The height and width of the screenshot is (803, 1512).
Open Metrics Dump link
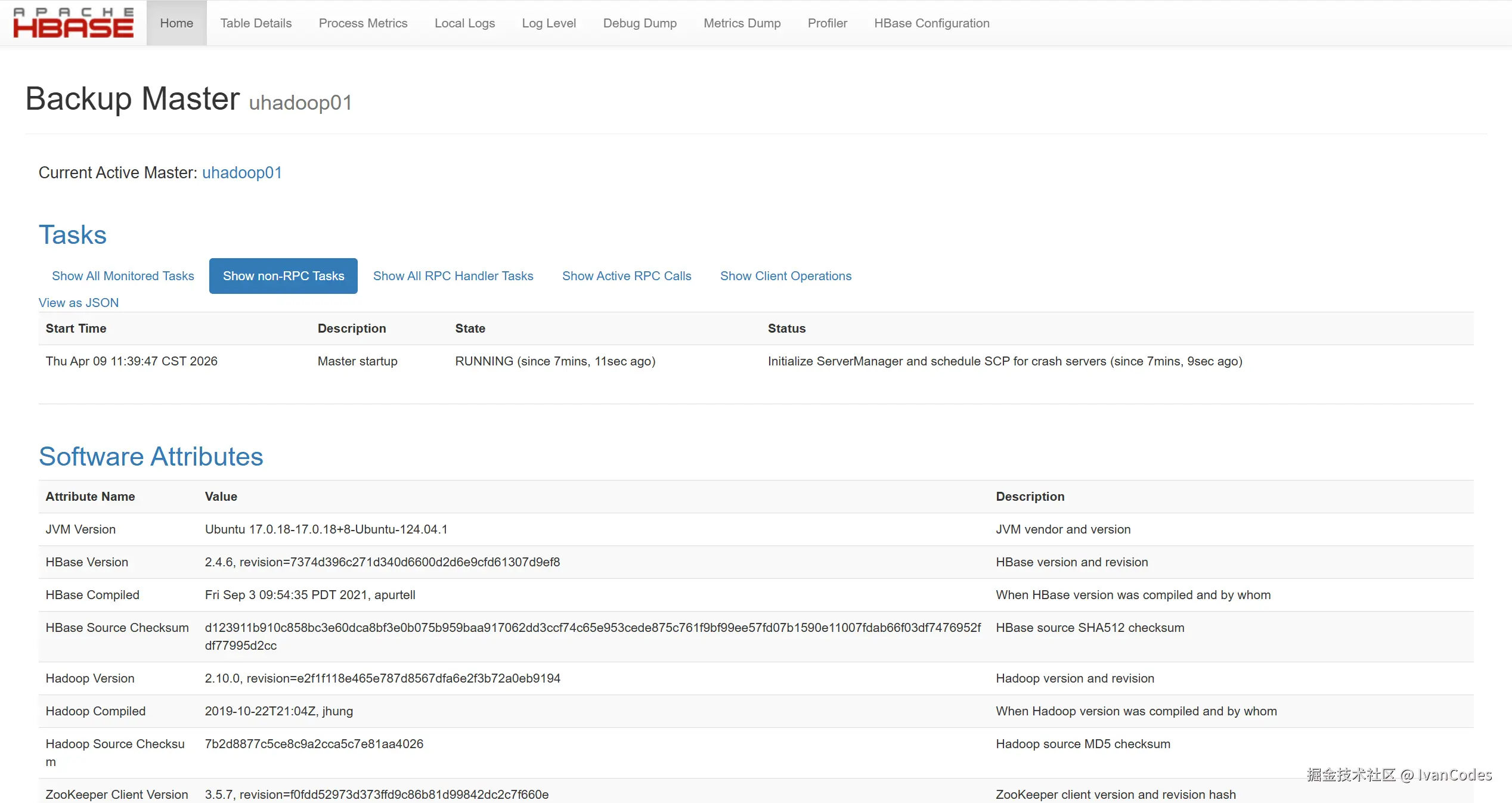point(742,23)
